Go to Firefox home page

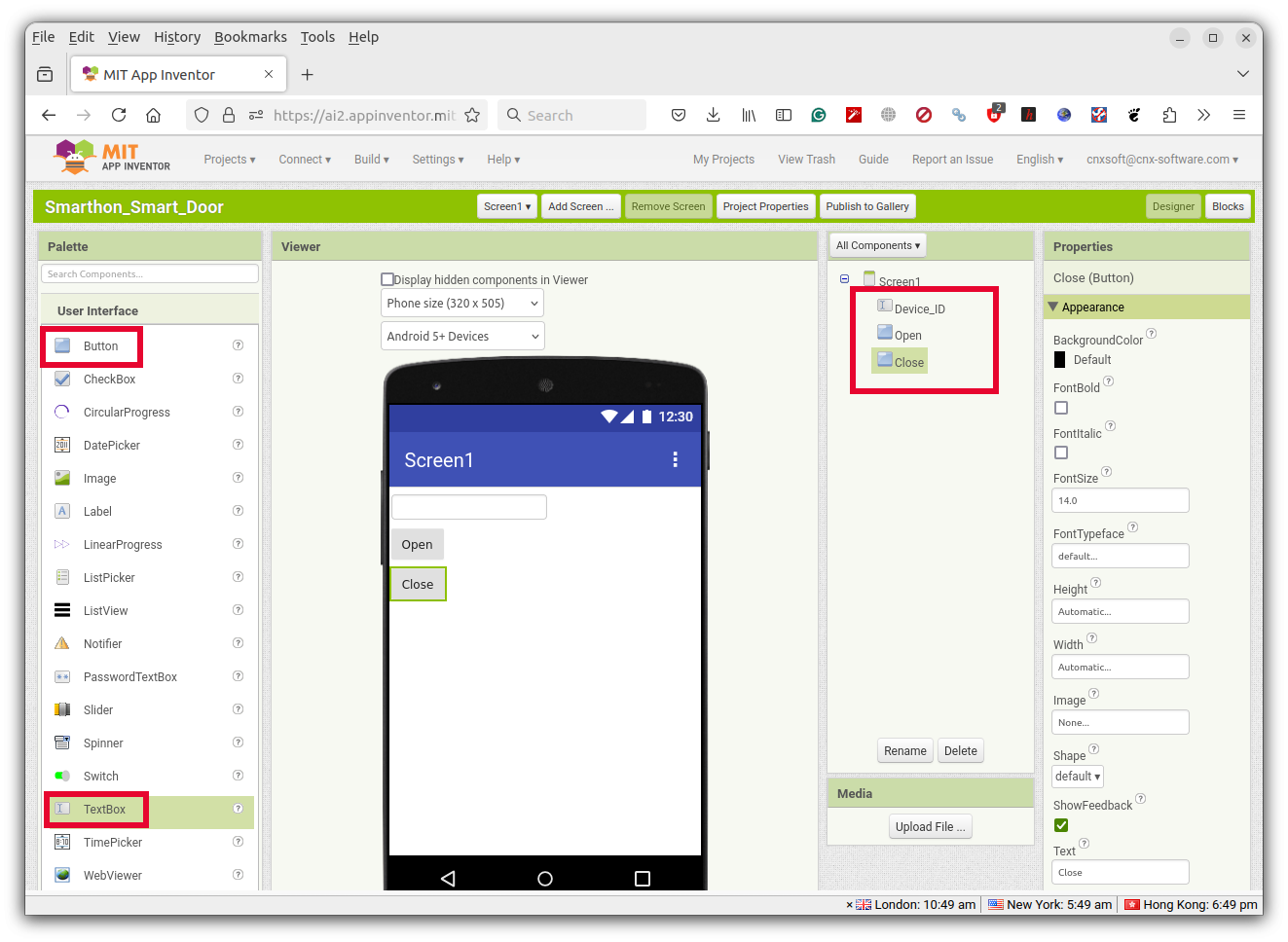pyautogui.click(x=154, y=115)
